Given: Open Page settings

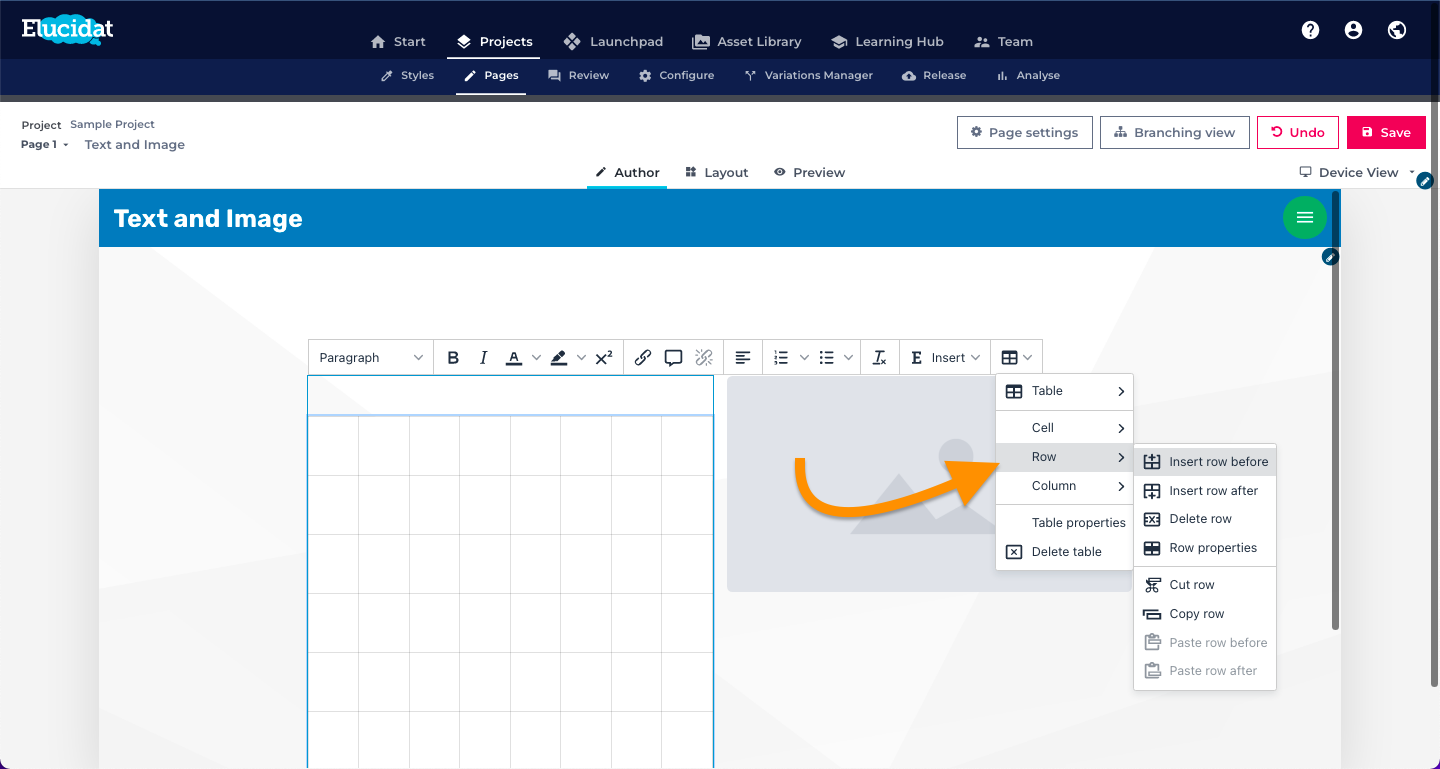Looking at the screenshot, I should 1024,132.
